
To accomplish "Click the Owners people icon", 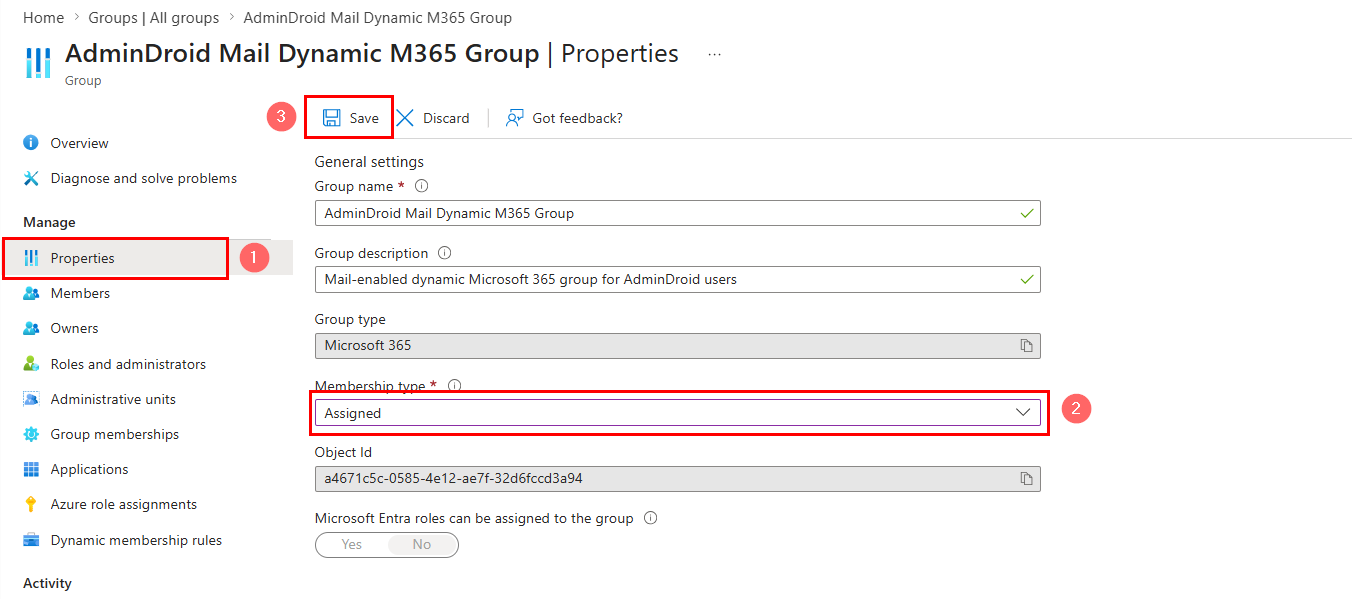I will tap(31, 328).
